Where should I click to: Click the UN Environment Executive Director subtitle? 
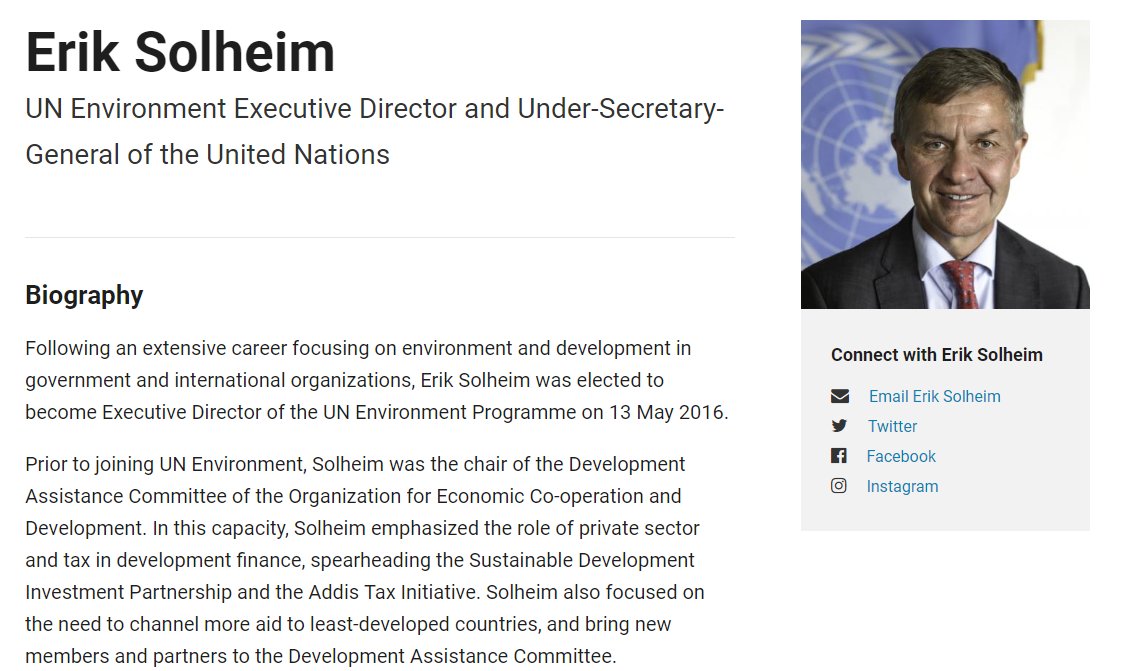pos(374,131)
